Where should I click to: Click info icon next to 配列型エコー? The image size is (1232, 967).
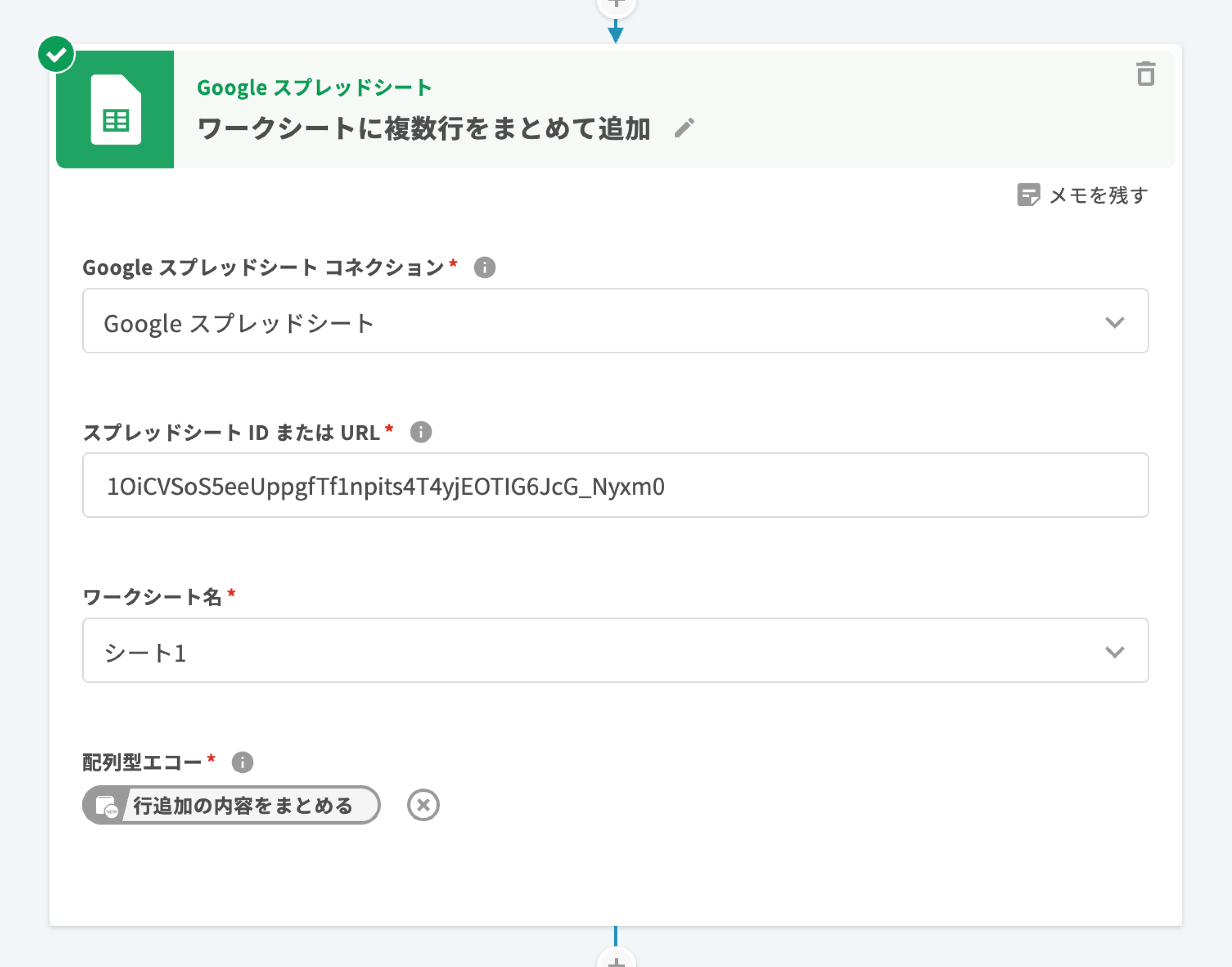pyautogui.click(x=243, y=762)
